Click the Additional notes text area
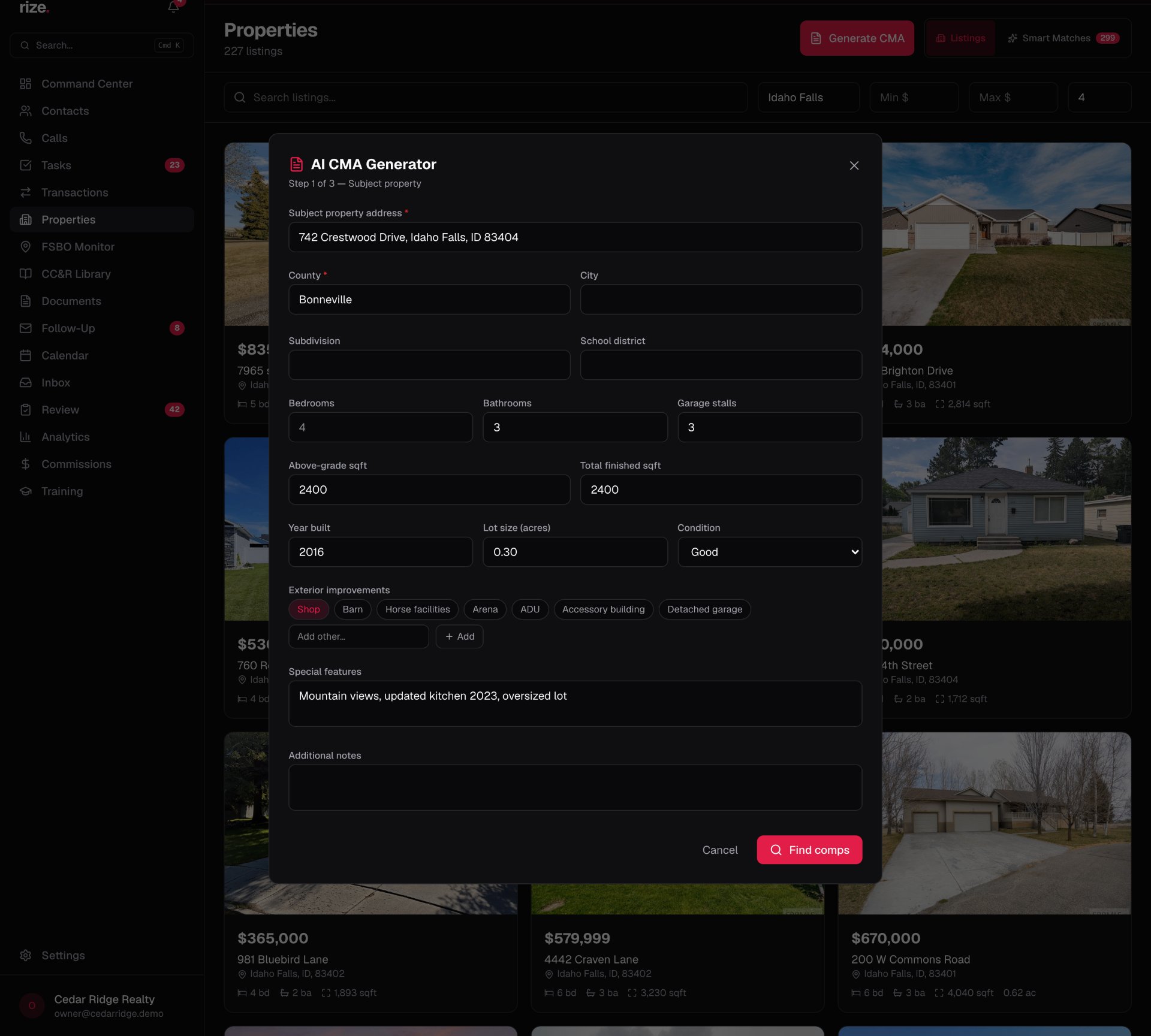 point(575,787)
